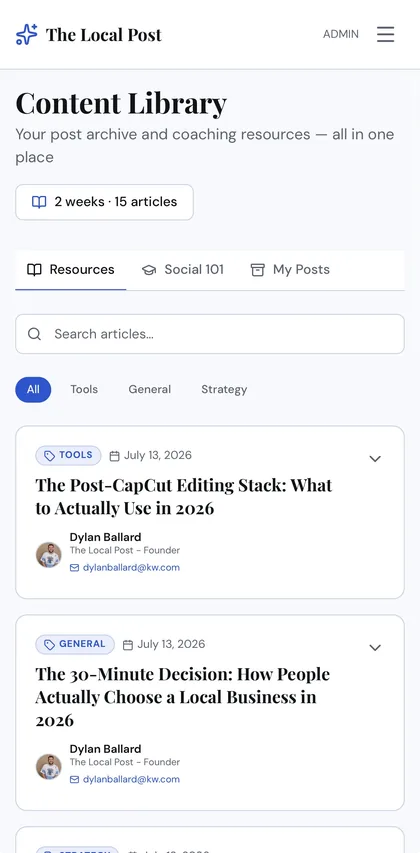Click the envelope icon in the CapCut article card
Image resolution: width=420 pixels, height=853 pixels.
[75, 568]
